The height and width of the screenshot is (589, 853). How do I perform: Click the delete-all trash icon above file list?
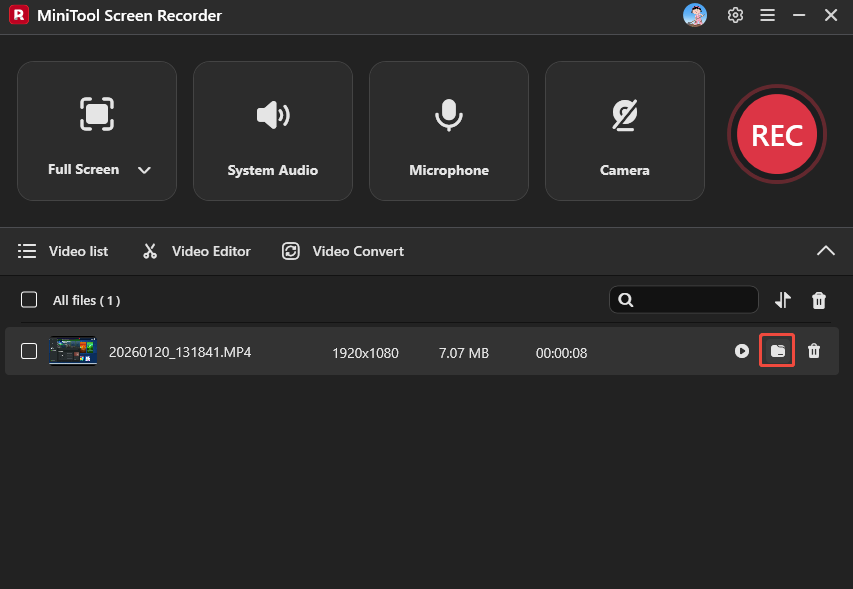coord(819,299)
